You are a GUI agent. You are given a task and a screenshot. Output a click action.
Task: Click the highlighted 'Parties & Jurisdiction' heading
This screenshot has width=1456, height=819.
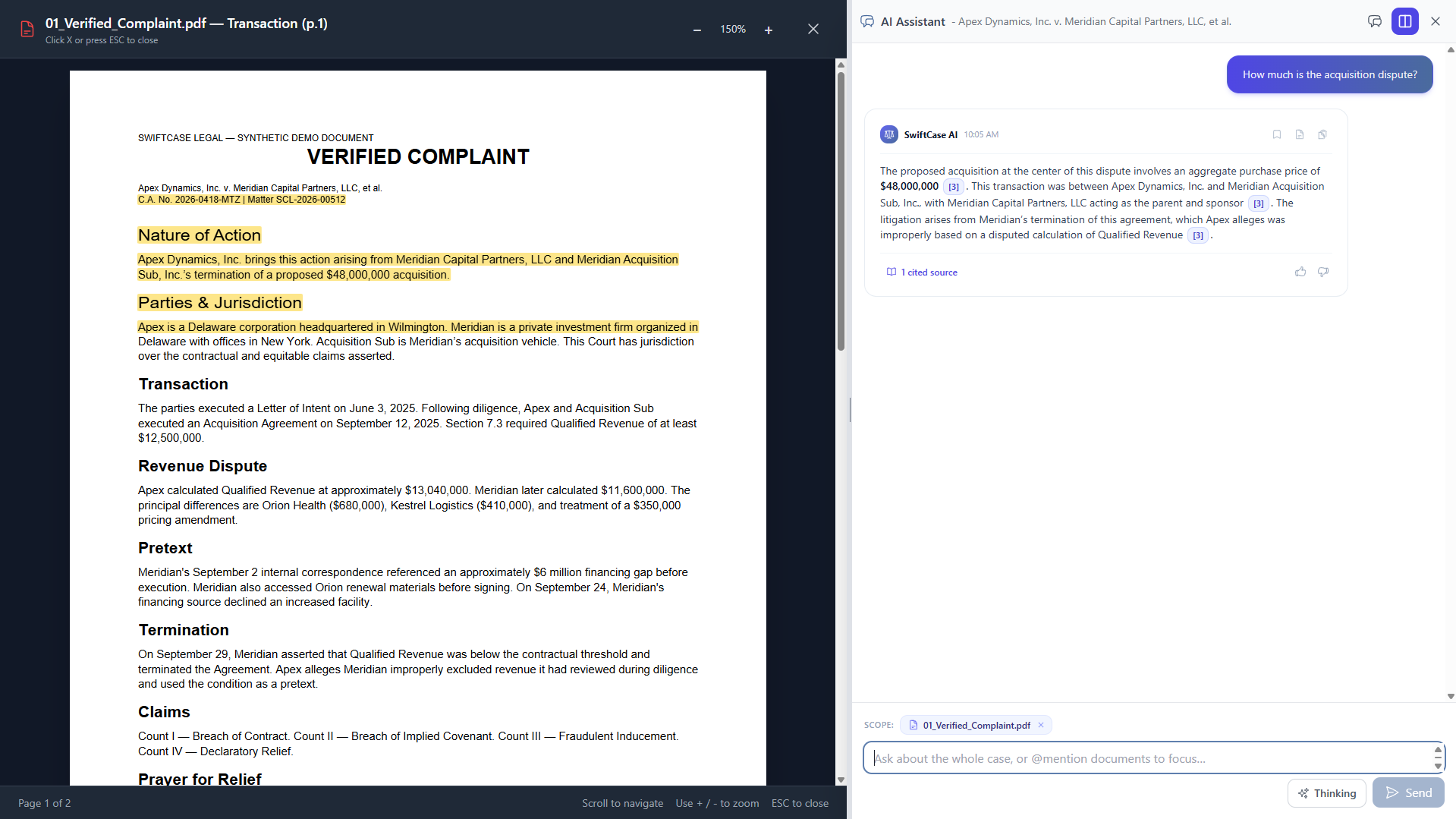click(x=219, y=303)
